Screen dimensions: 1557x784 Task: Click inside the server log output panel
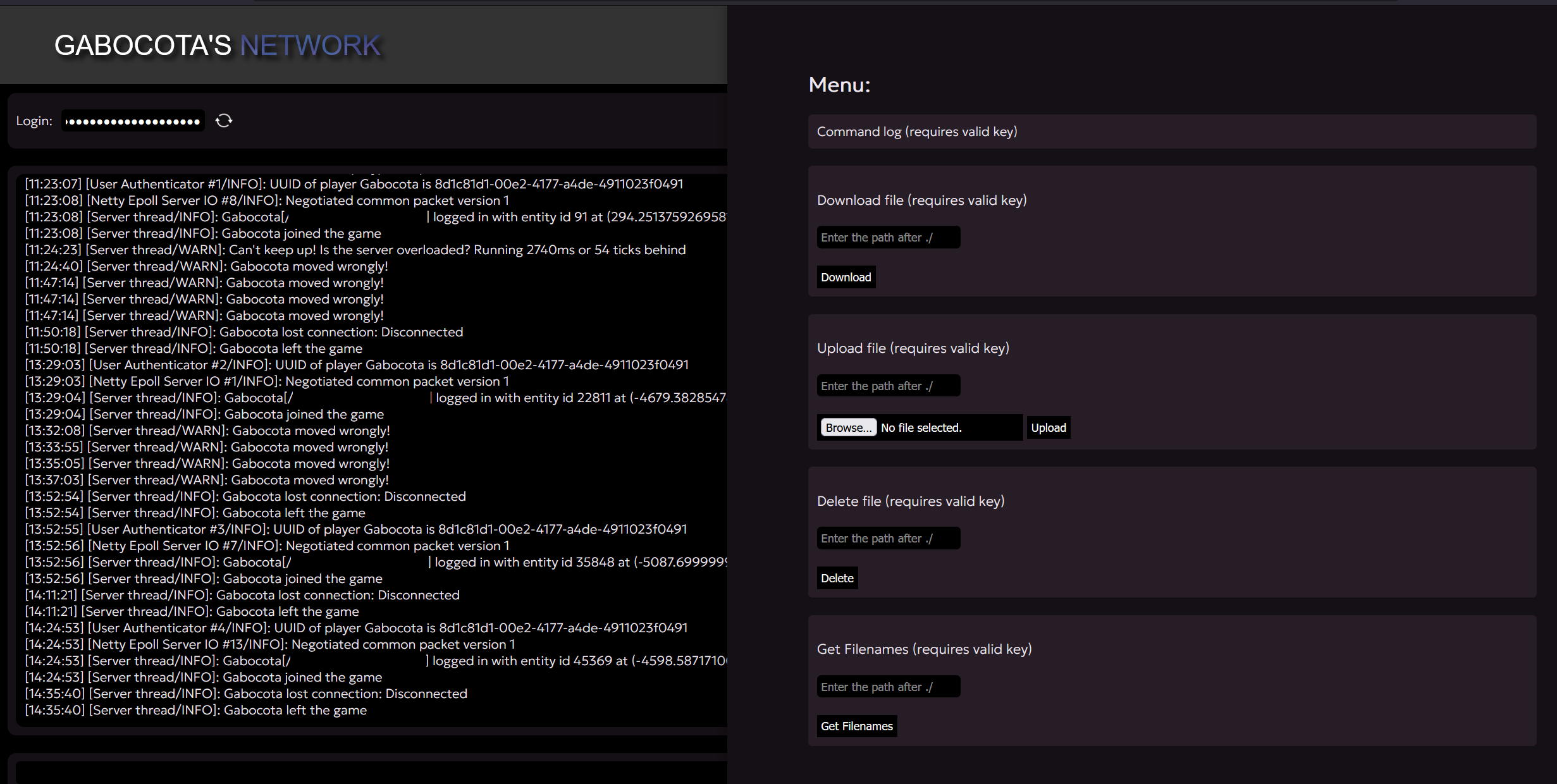coord(367,443)
